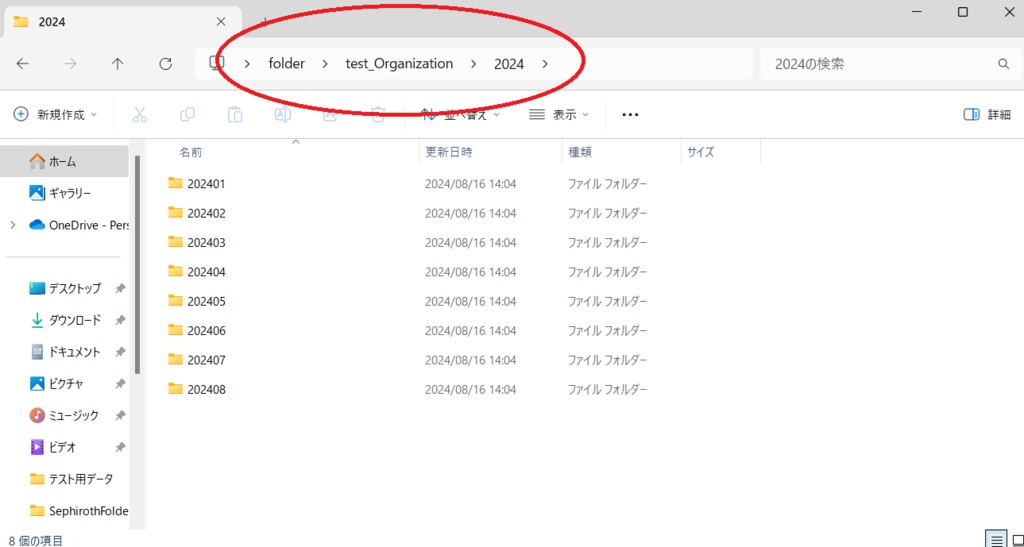
Task: Maximize the Explorer window
Action: pos(963,12)
